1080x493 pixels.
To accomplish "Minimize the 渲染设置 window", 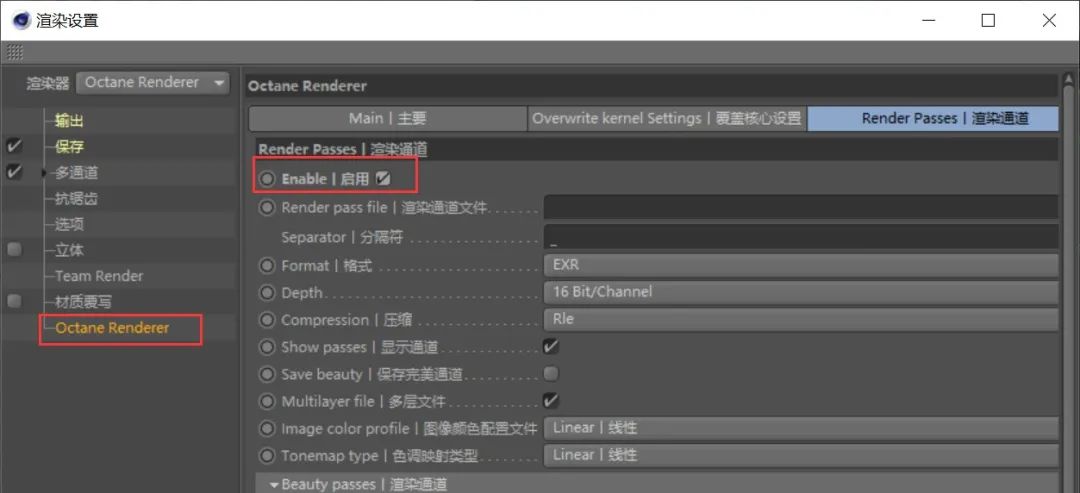I will (928, 21).
